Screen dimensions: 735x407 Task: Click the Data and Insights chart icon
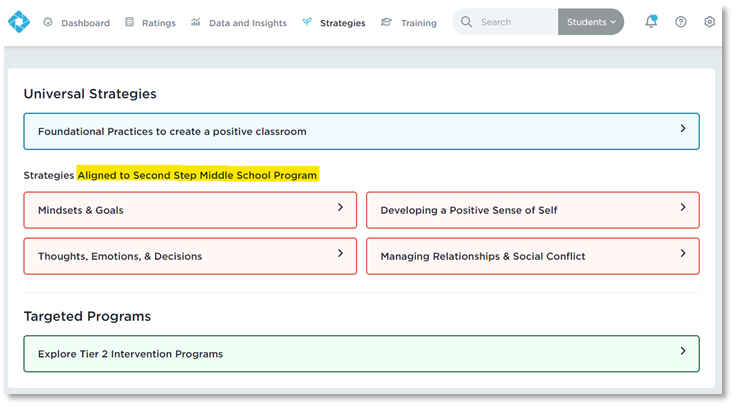tap(196, 22)
